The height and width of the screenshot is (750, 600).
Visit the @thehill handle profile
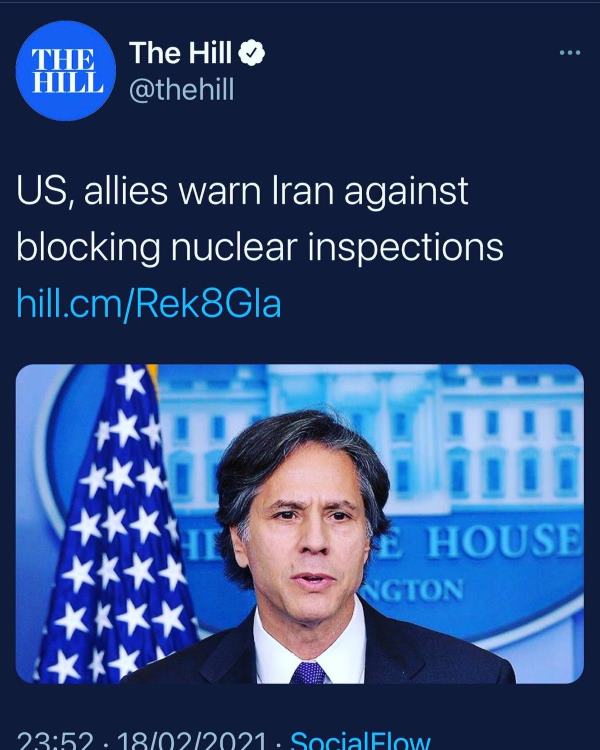(182, 90)
